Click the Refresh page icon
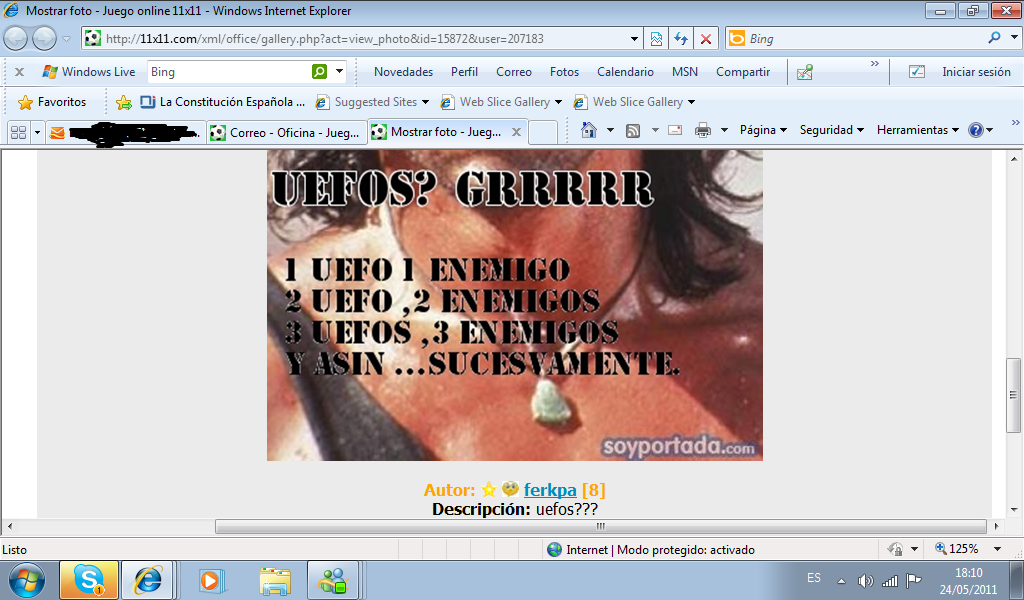 [x=681, y=39]
